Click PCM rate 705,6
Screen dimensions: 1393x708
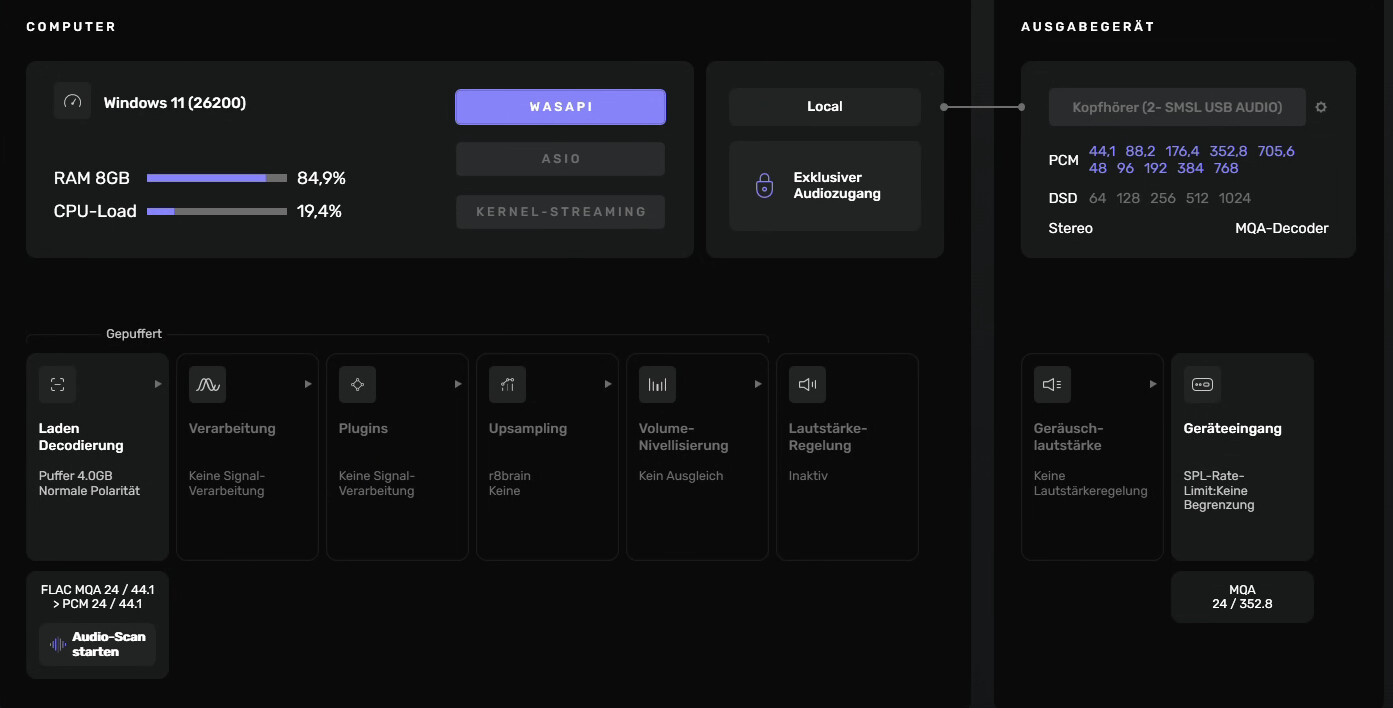pyautogui.click(x=1276, y=151)
